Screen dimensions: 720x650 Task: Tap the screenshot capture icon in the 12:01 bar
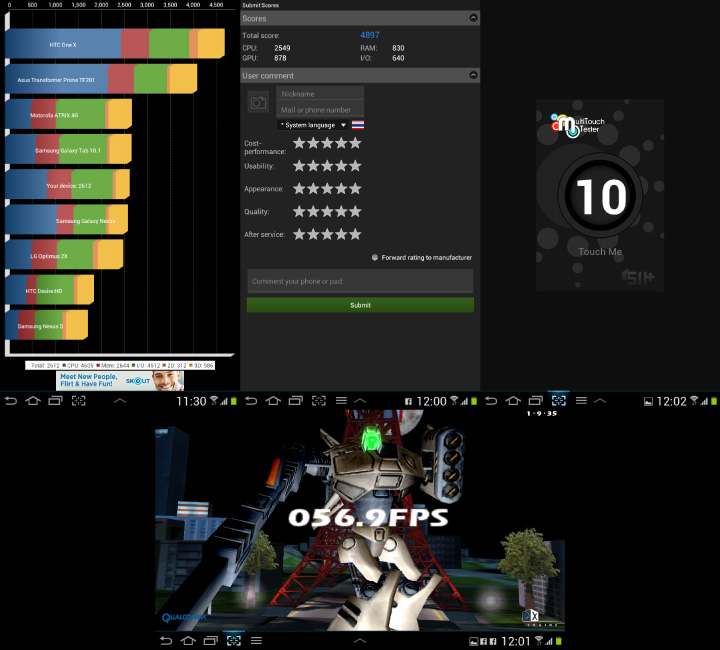tap(234, 640)
